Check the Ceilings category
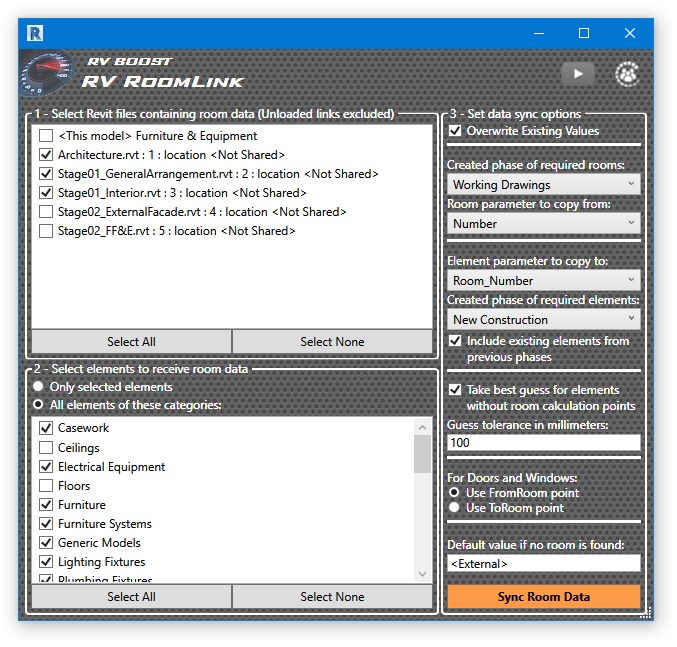677x647 pixels. [x=46, y=448]
